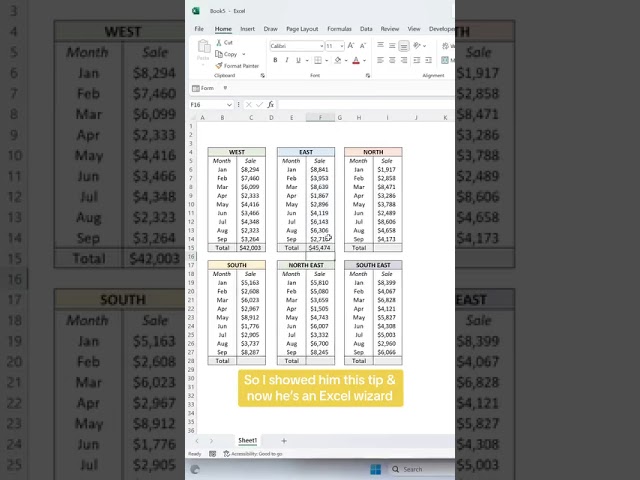The width and height of the screenshot is (640, 480).
Task: Select row 15 header
Action: point(191,248)
